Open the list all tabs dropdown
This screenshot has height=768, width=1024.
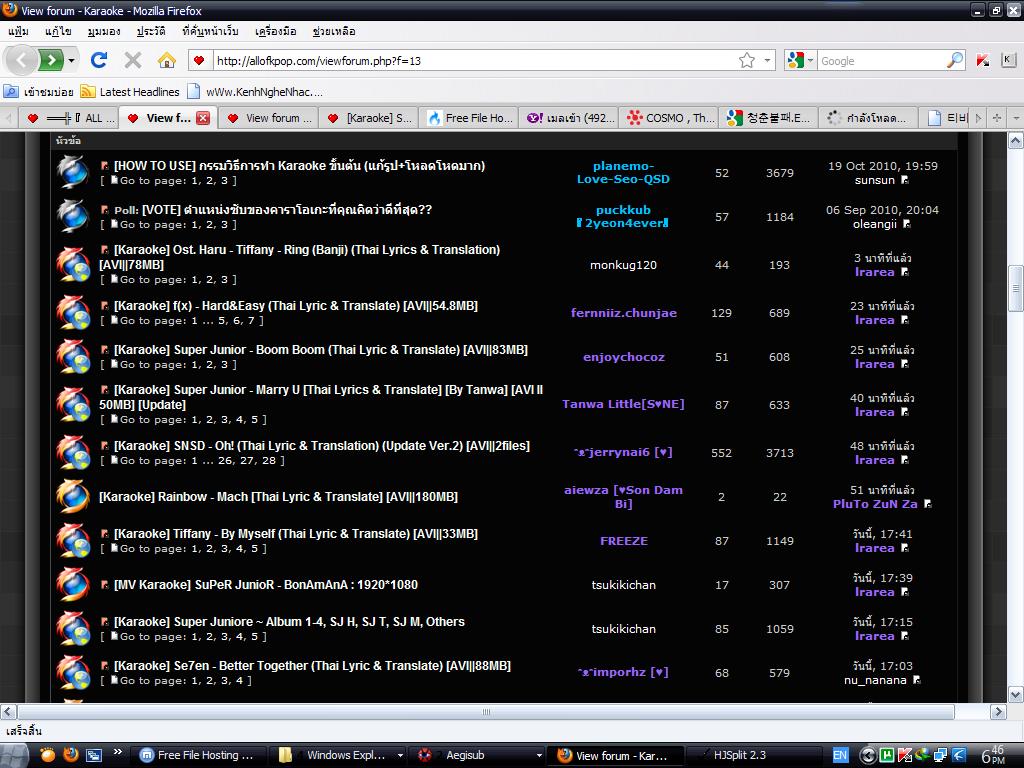(1016, 118)
